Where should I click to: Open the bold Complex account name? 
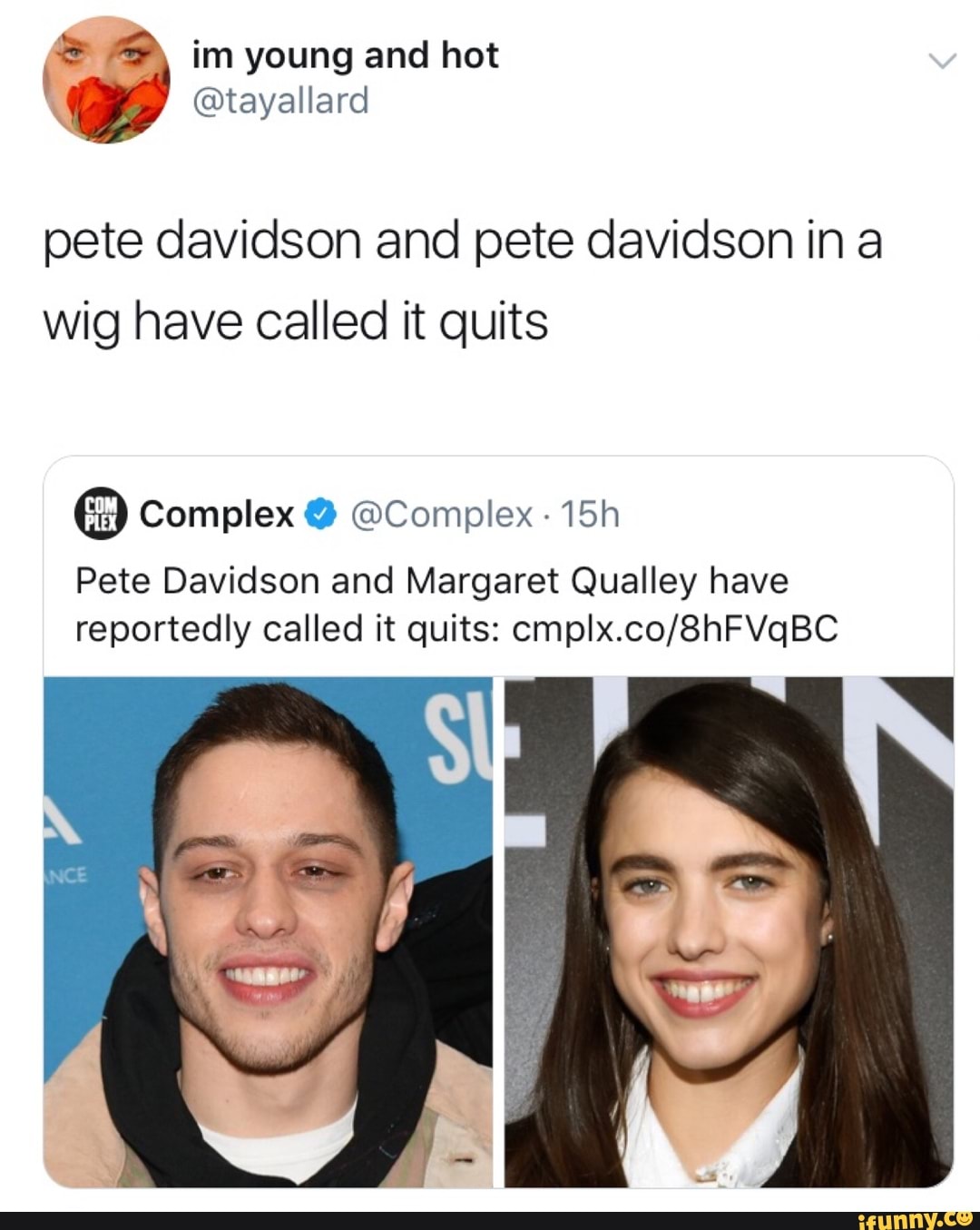(217, 514)
